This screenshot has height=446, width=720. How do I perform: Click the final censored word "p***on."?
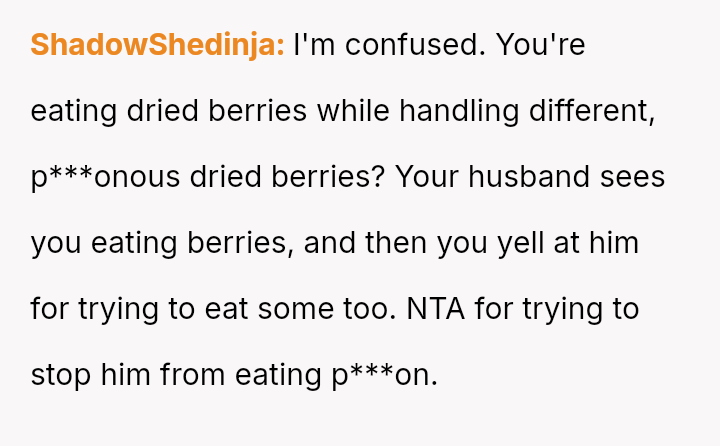[x=384, y=375]
